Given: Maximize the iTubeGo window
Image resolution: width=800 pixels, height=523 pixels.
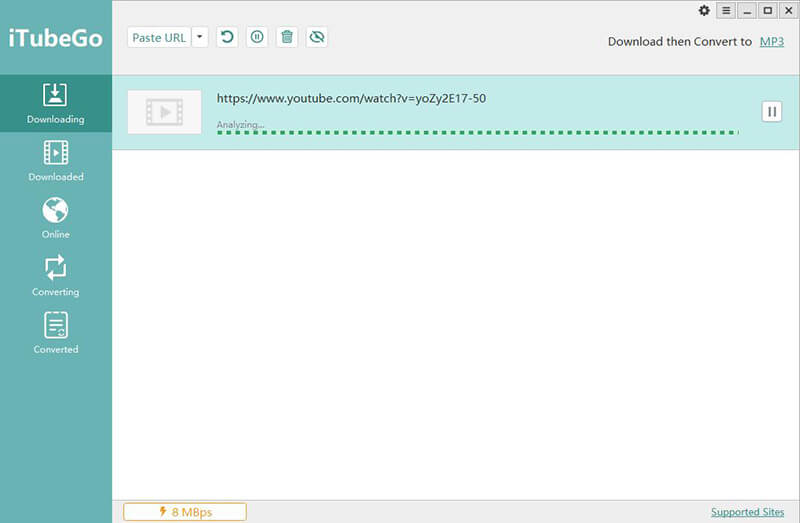Looking at the screenshot, I should [767, 10].
